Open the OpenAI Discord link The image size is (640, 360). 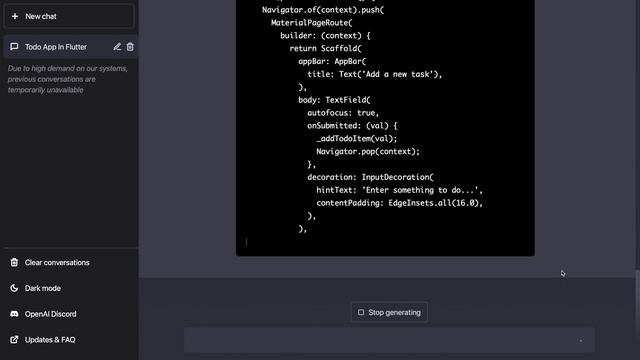click(x=50, y=314)
